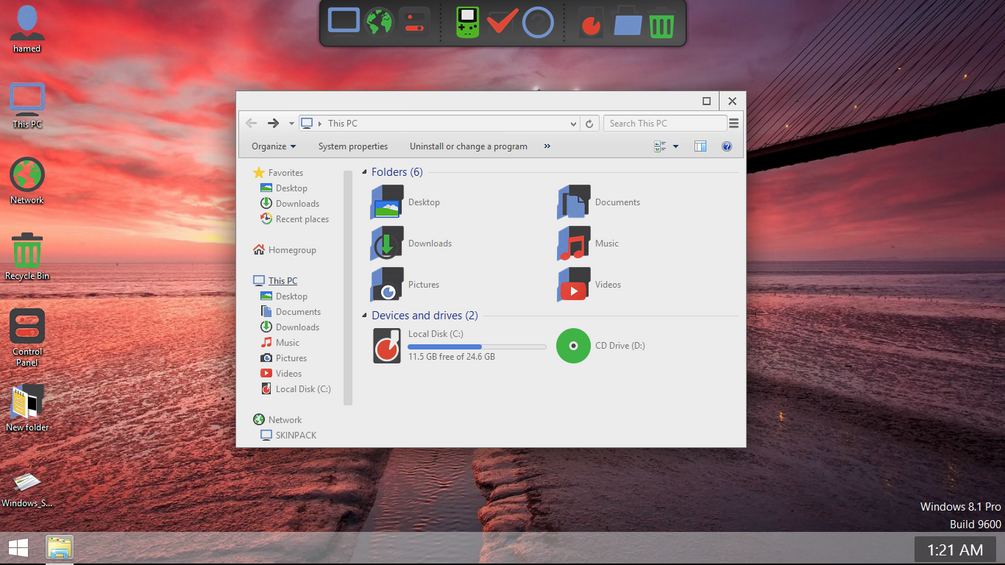Select the Recycle Bin desktop icon

coord(27,256)
